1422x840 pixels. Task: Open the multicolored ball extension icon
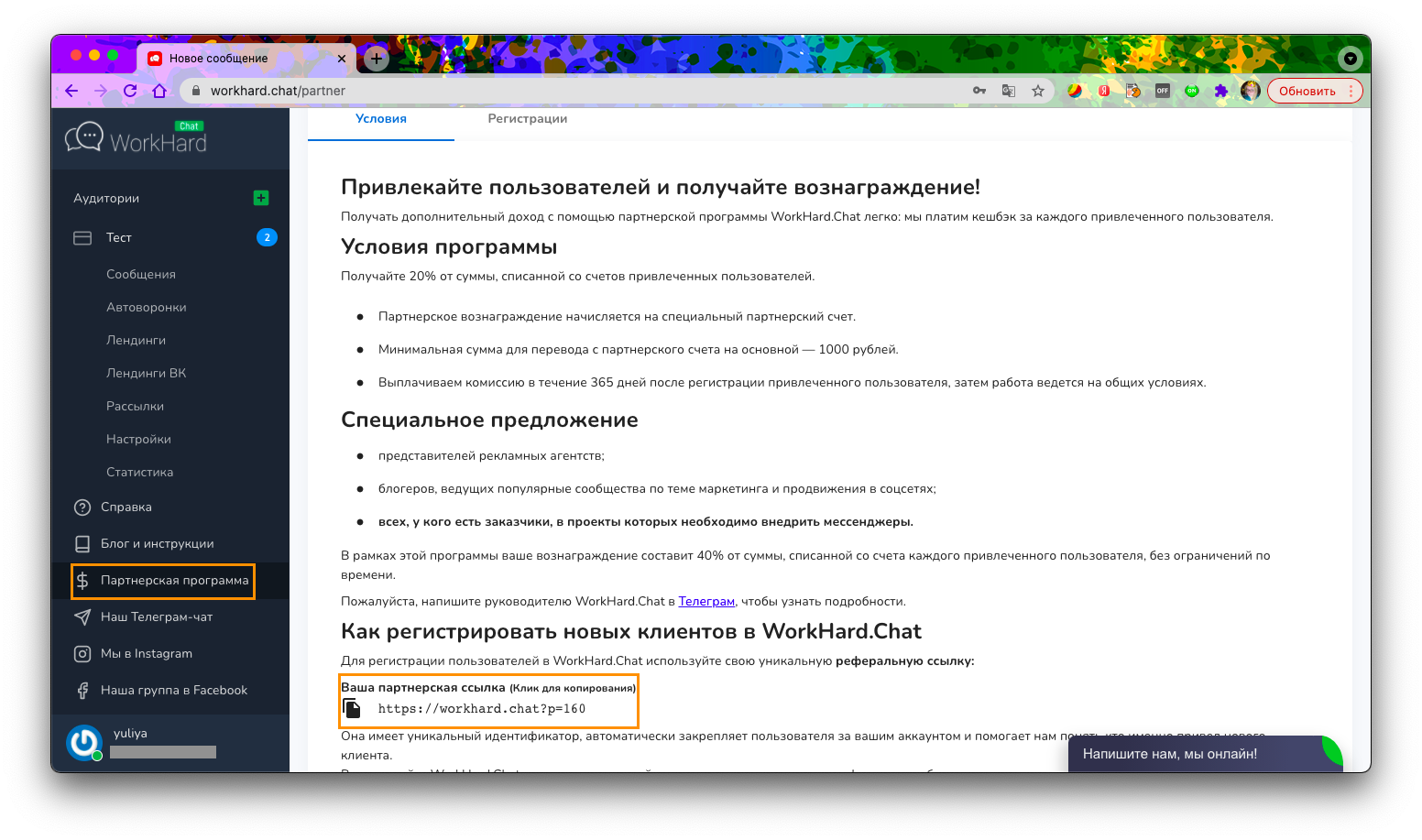click(1075, 91)
